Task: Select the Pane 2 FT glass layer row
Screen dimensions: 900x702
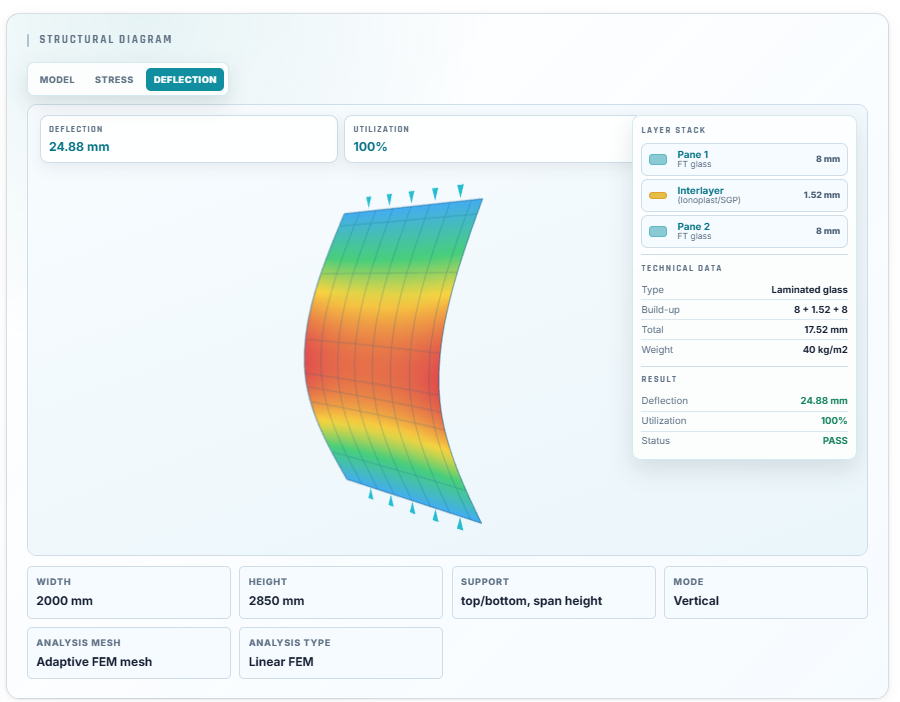Action: (x=744, y=231)
